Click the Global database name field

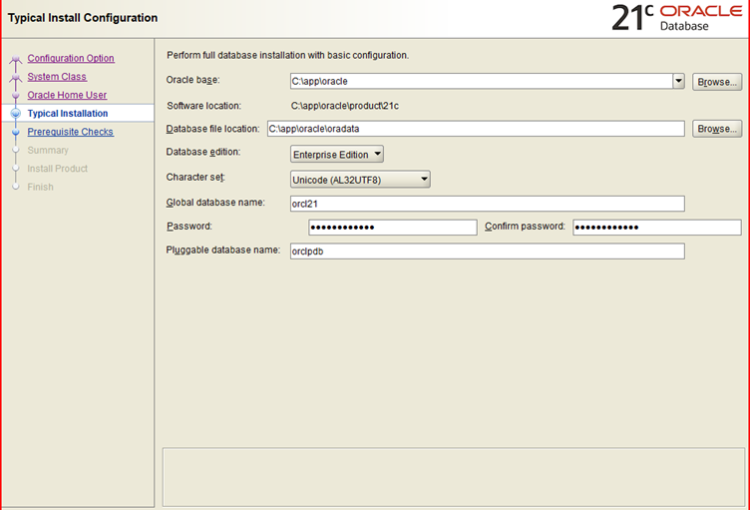coord(485,204)
